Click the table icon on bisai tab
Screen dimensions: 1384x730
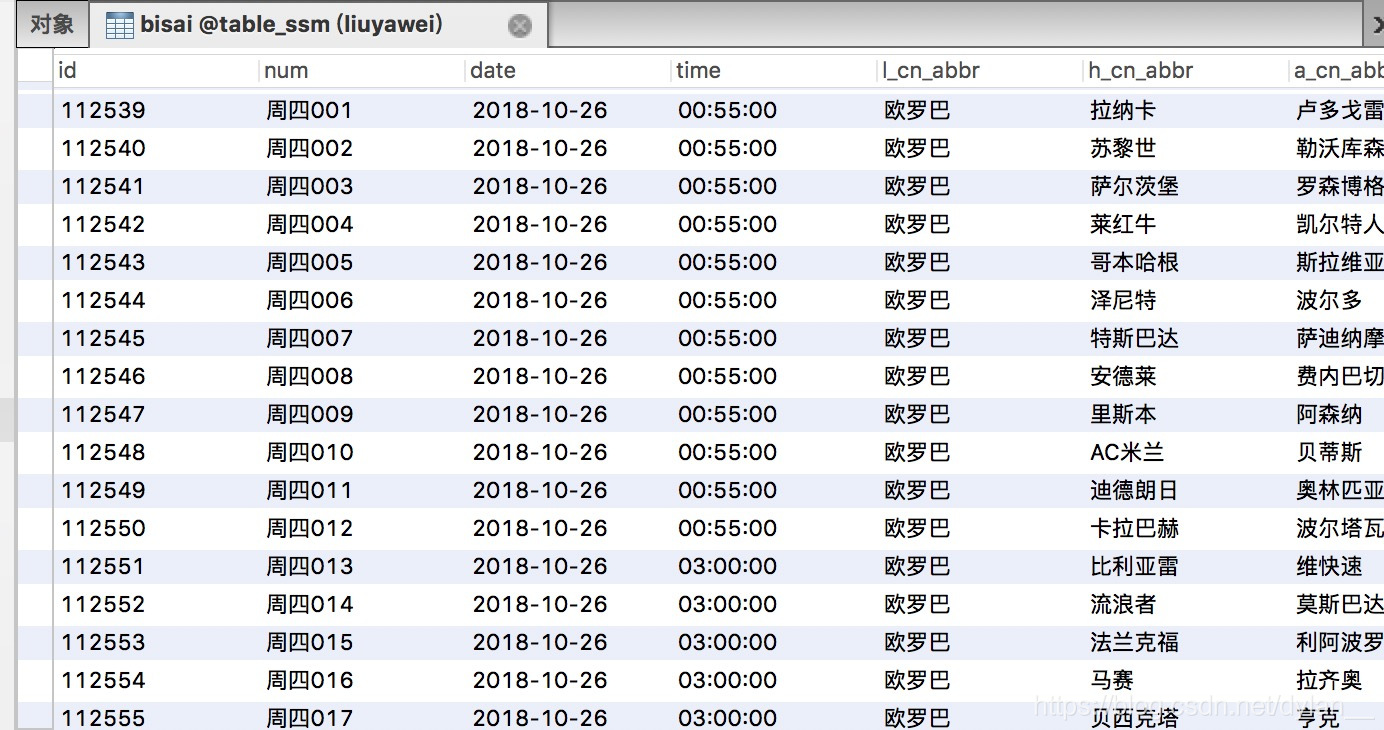point(119,26)
